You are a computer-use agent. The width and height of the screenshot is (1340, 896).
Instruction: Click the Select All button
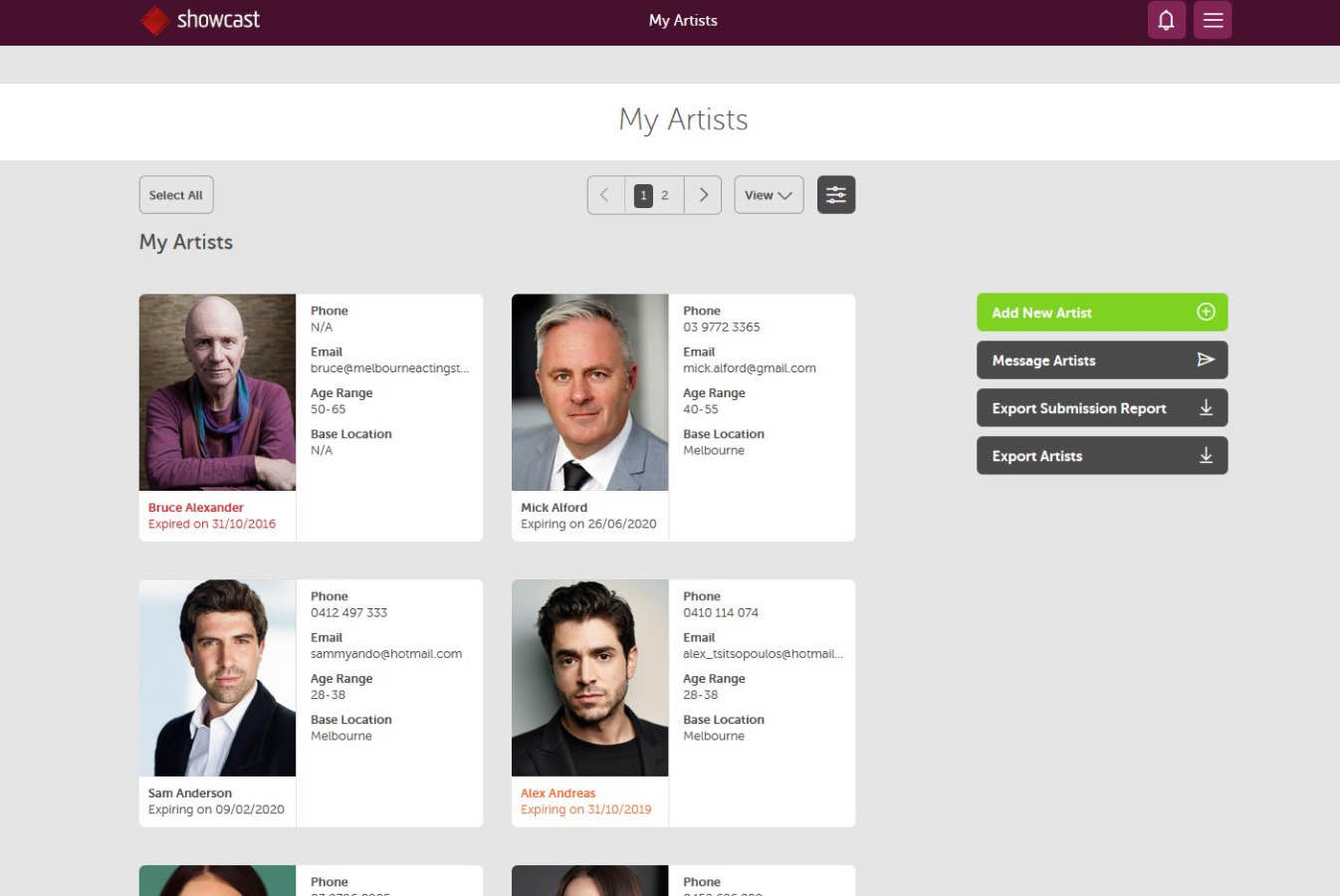tap(176, 195)
